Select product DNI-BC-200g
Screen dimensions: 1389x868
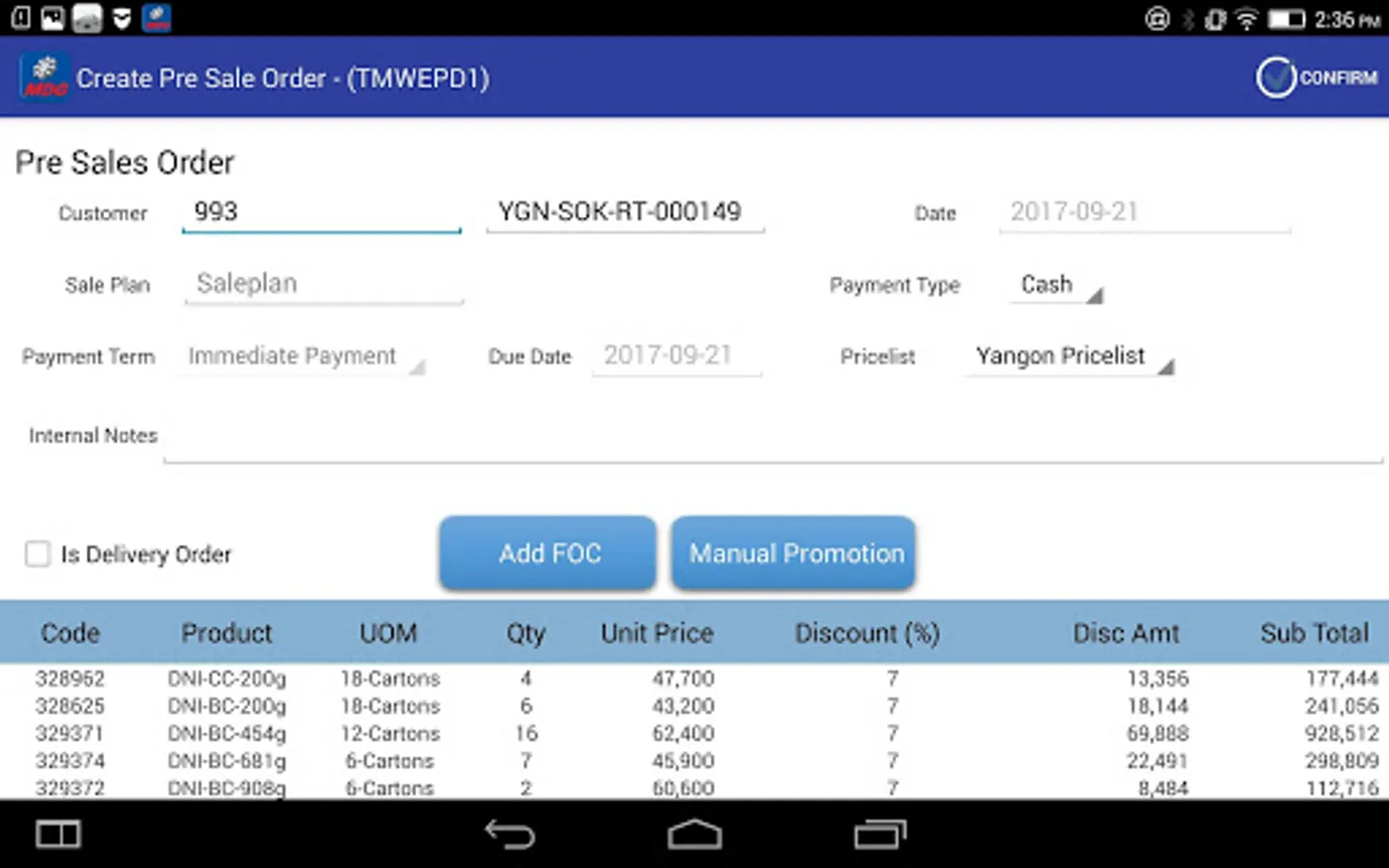[x=227, y=706]
